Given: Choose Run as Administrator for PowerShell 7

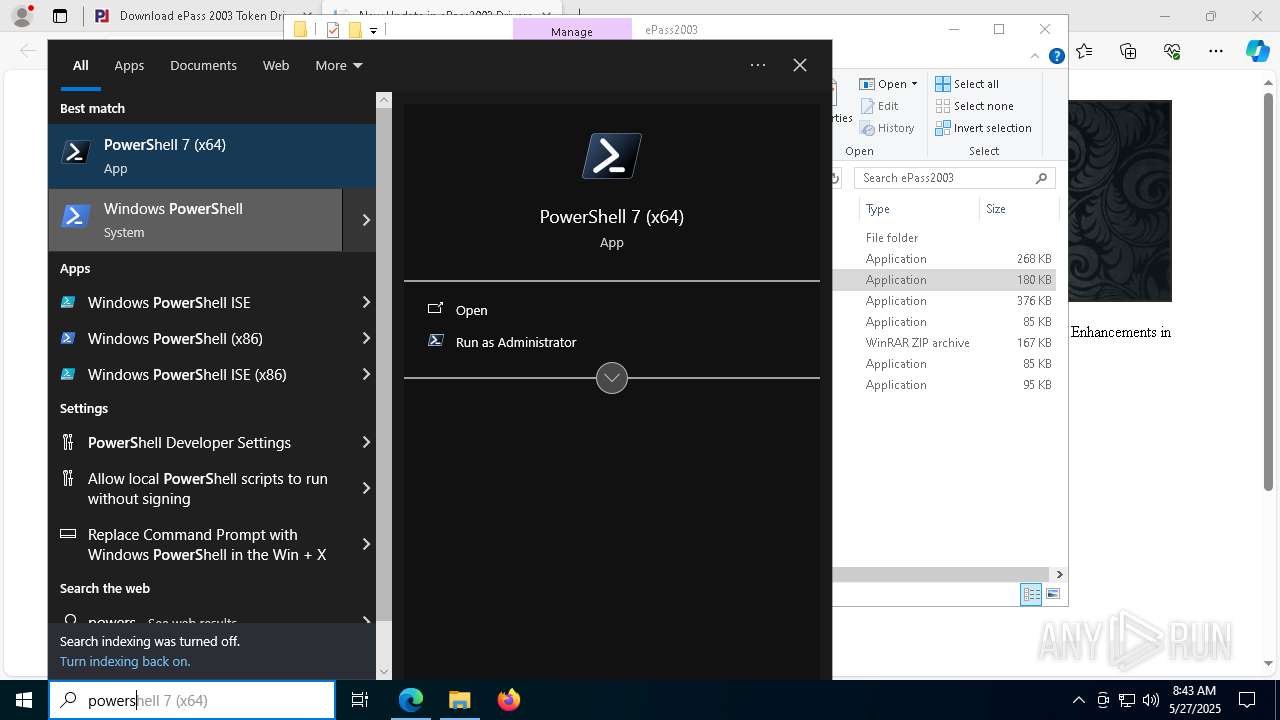Looking at the screenshot, I should [x=515, y=342].
